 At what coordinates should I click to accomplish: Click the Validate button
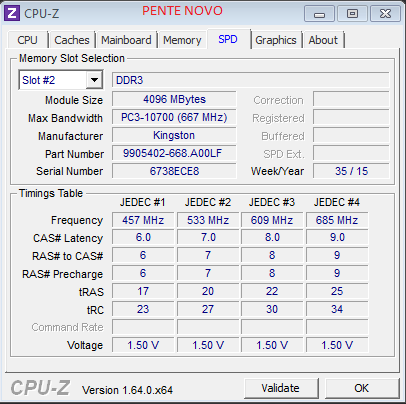281,388
